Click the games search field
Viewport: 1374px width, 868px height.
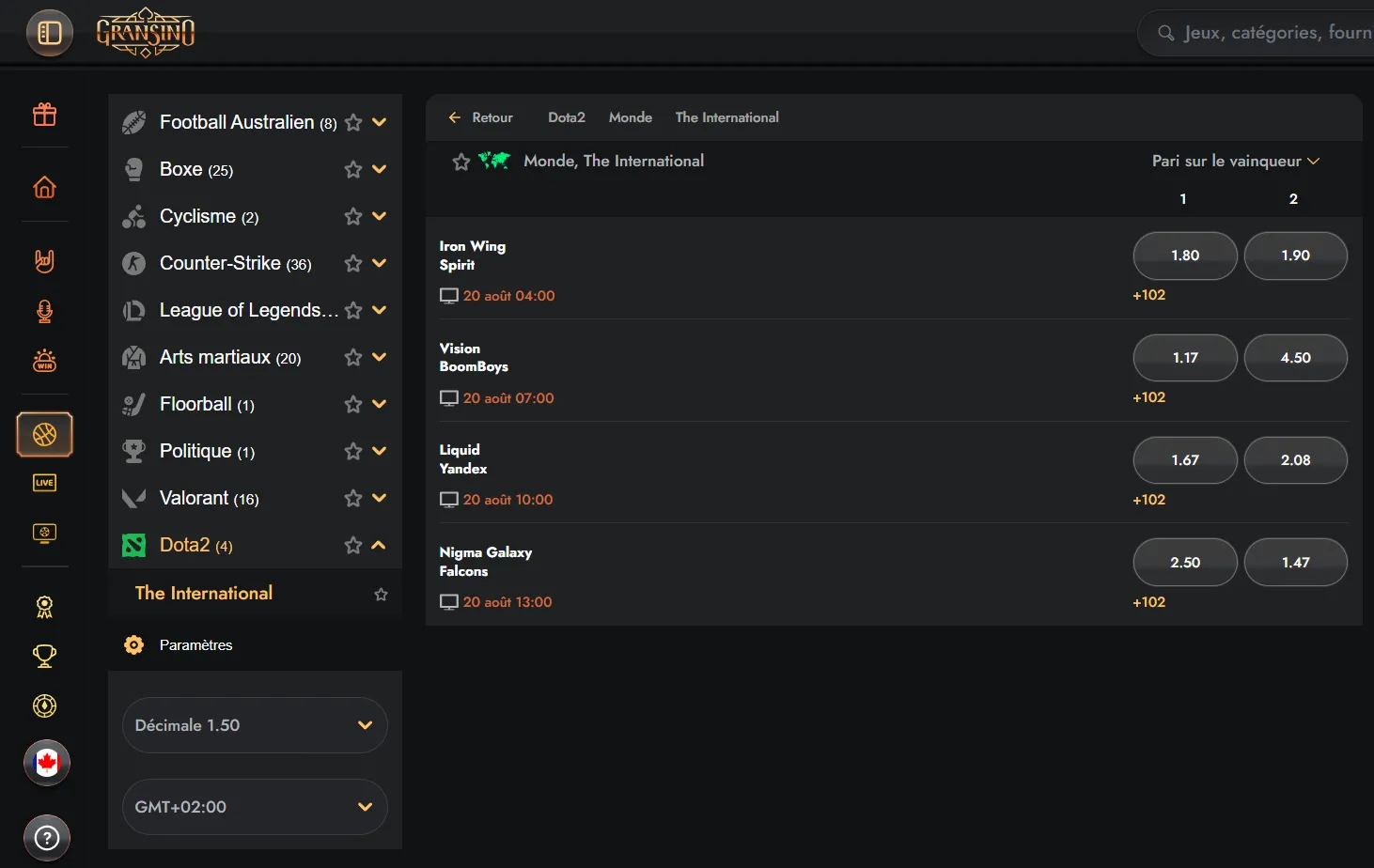[1257, 33]
